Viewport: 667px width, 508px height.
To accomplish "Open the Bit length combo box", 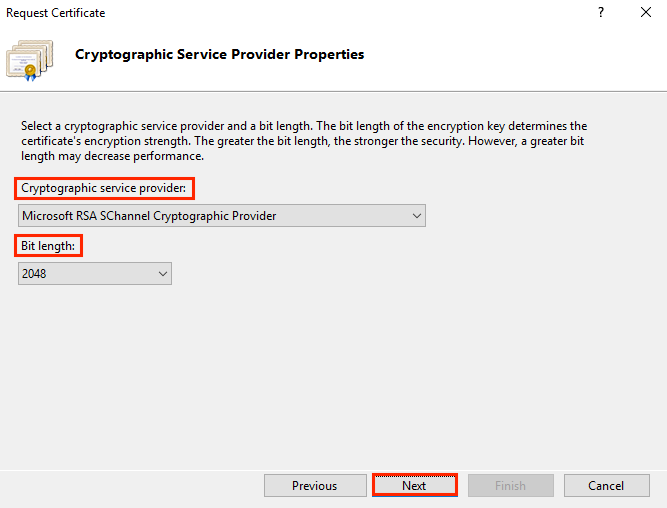I will pos(95,273).
